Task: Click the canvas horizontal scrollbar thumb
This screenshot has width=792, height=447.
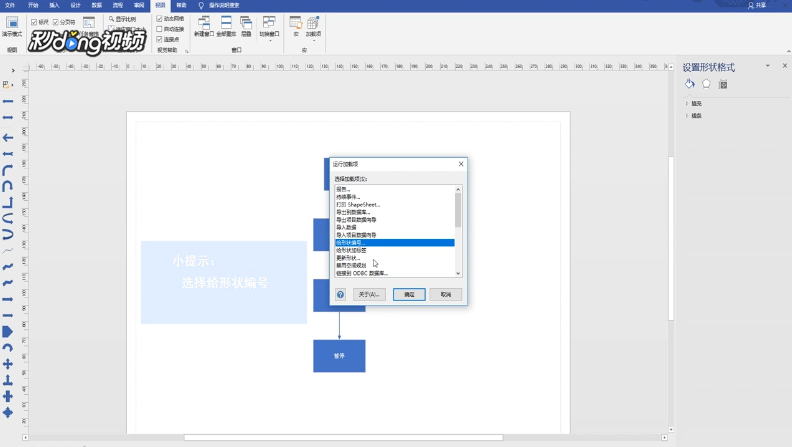Action: point(343,437)
